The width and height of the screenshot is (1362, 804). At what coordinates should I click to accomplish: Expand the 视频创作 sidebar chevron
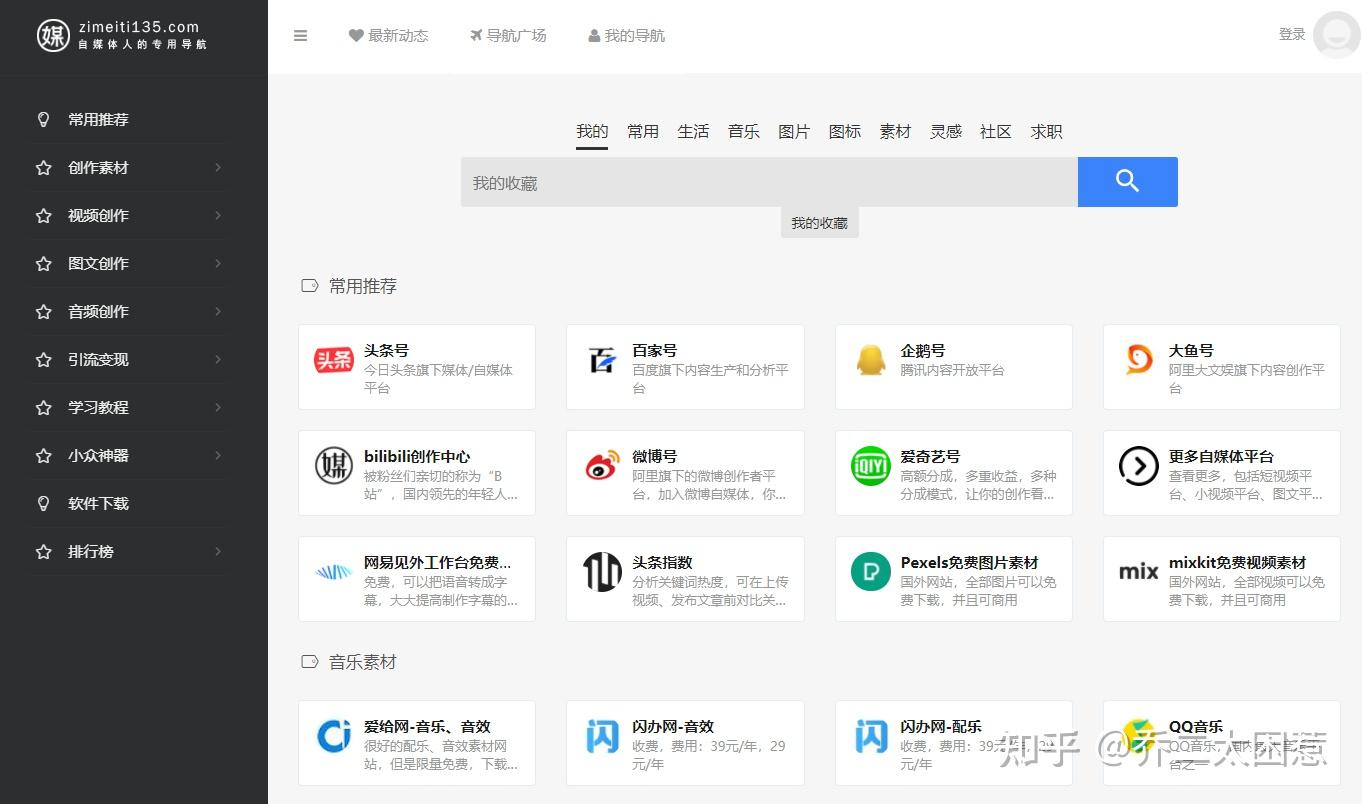pos(217,215)
